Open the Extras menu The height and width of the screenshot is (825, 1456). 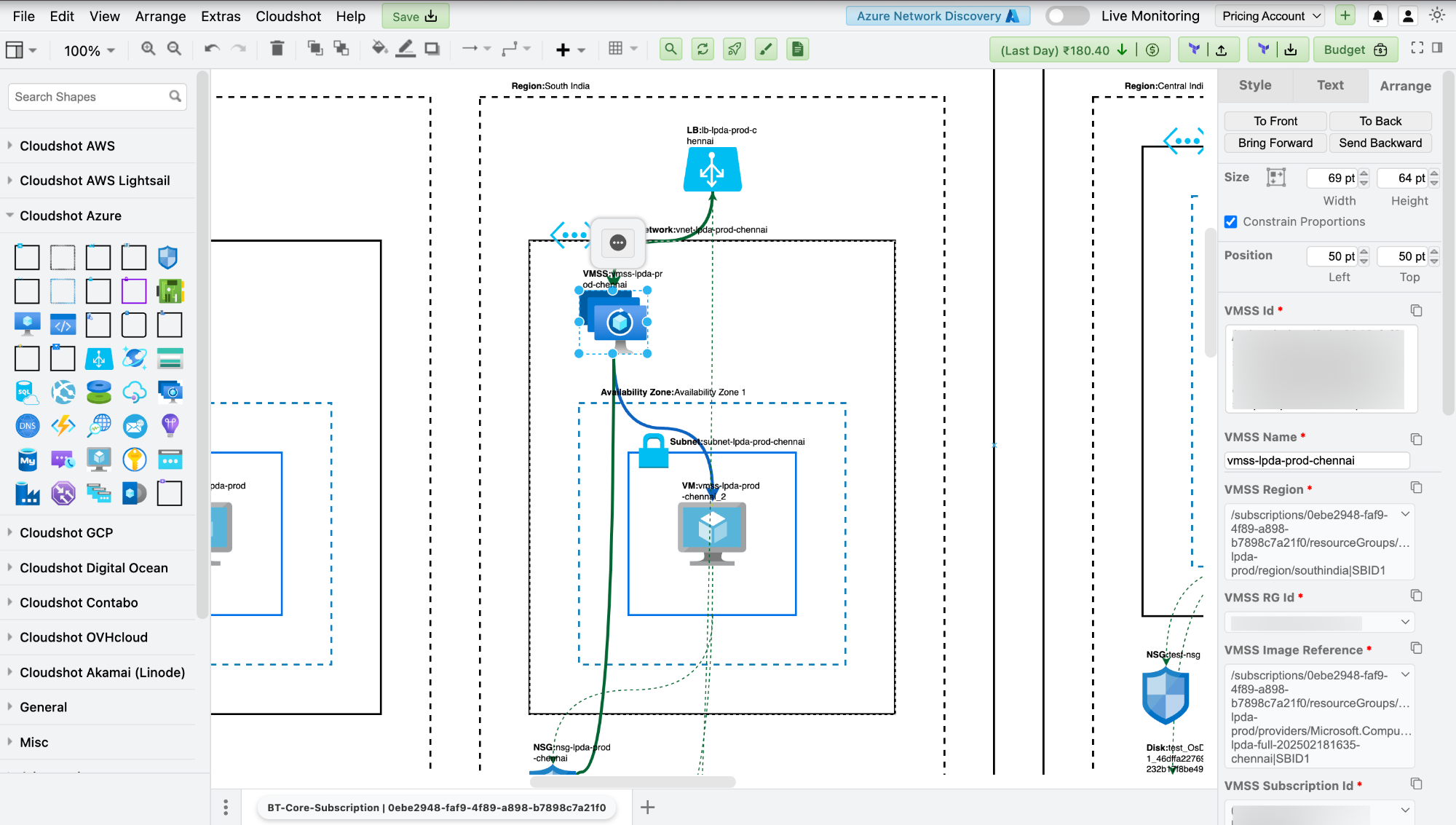coord(221,16)
